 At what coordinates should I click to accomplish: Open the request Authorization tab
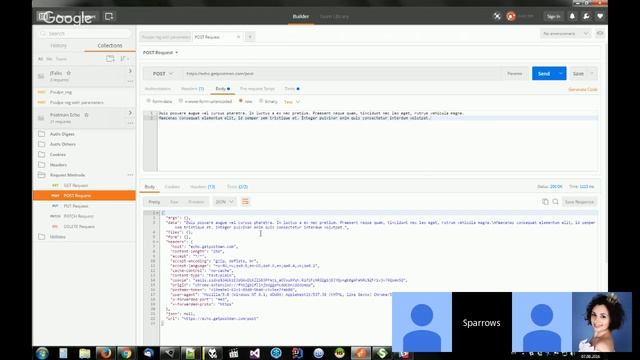coord(158,89)
